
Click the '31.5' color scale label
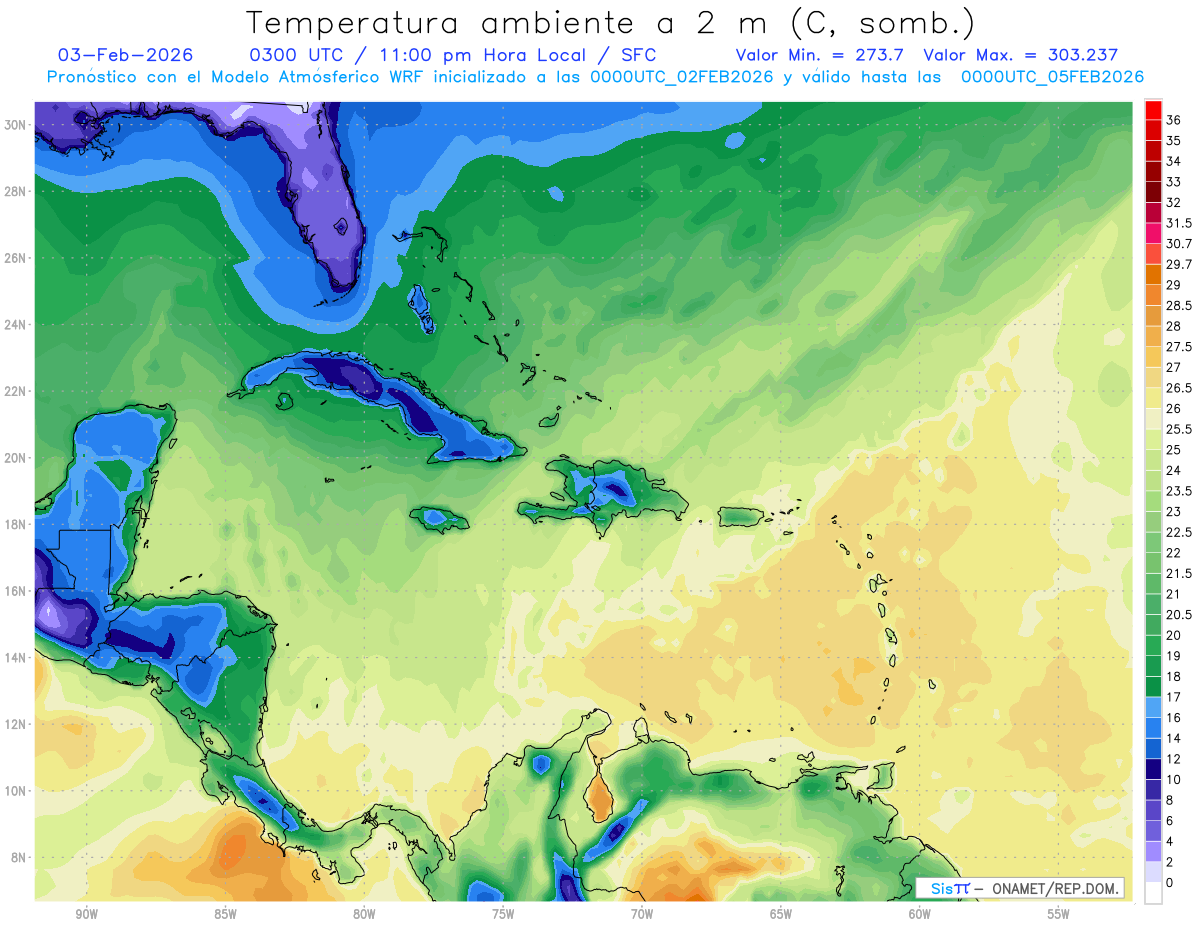coord(1178,223)
